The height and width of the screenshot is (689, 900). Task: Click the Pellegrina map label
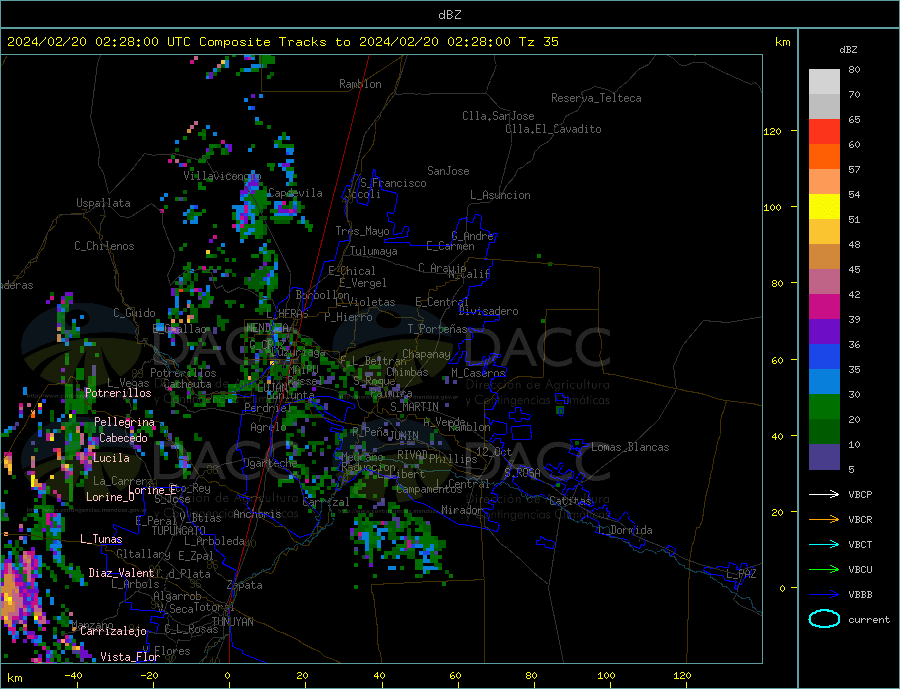(x=125, y=422)
